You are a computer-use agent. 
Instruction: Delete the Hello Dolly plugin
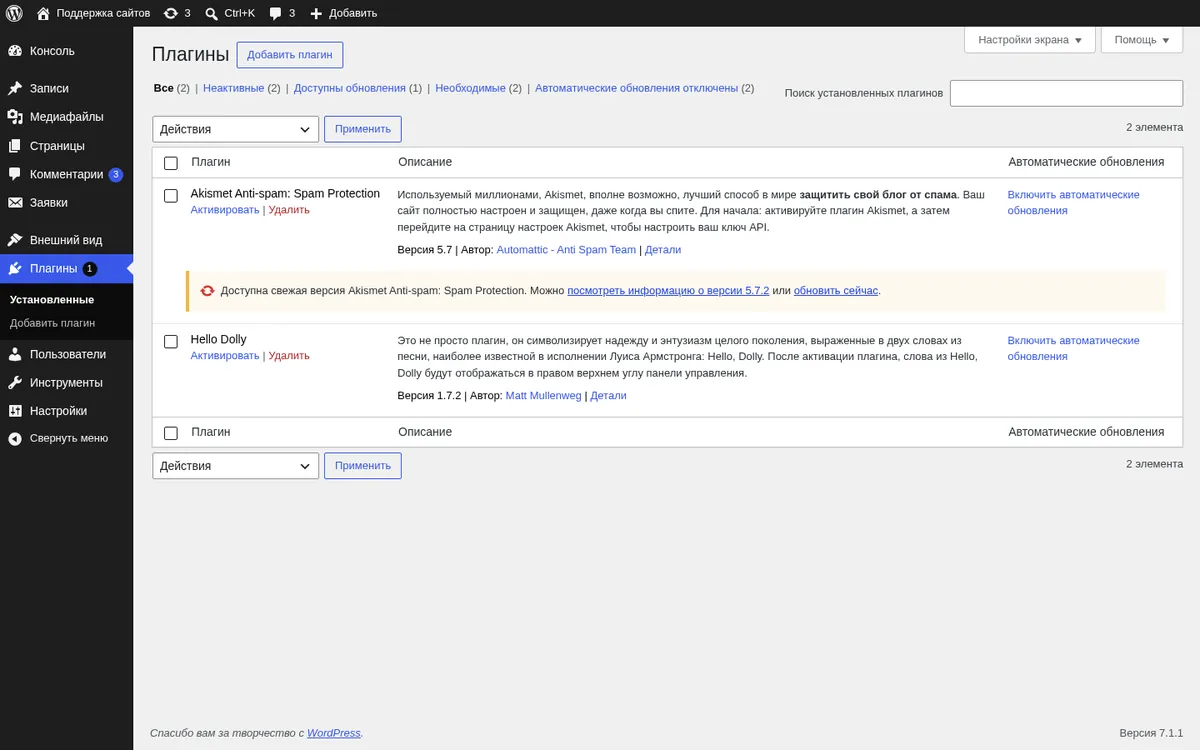[x=289, y=356]
